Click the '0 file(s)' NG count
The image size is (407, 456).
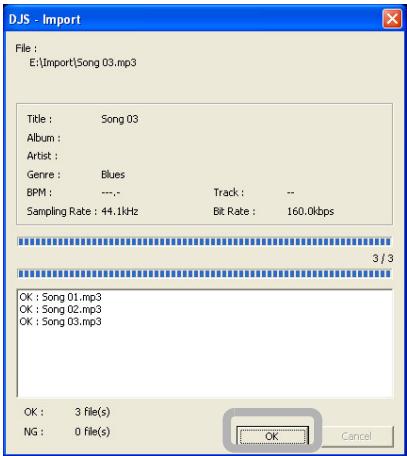coord(92,432)
